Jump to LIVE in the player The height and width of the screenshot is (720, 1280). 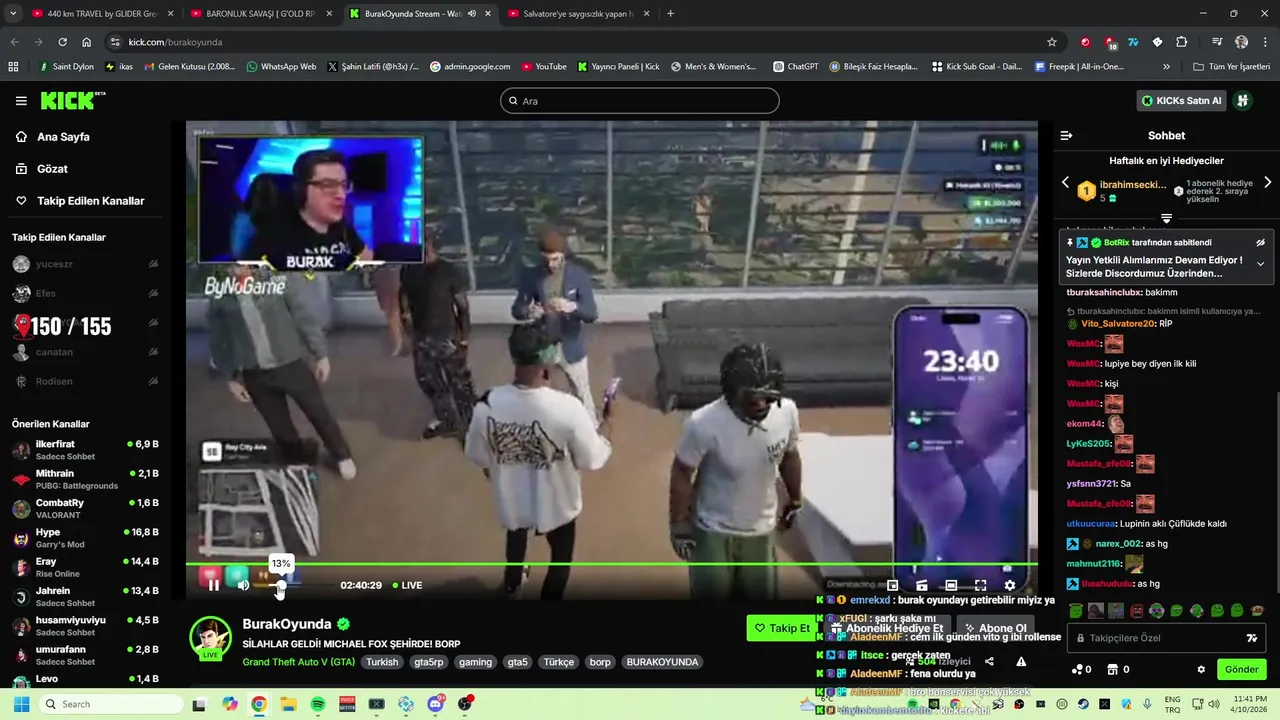[407, 585]
